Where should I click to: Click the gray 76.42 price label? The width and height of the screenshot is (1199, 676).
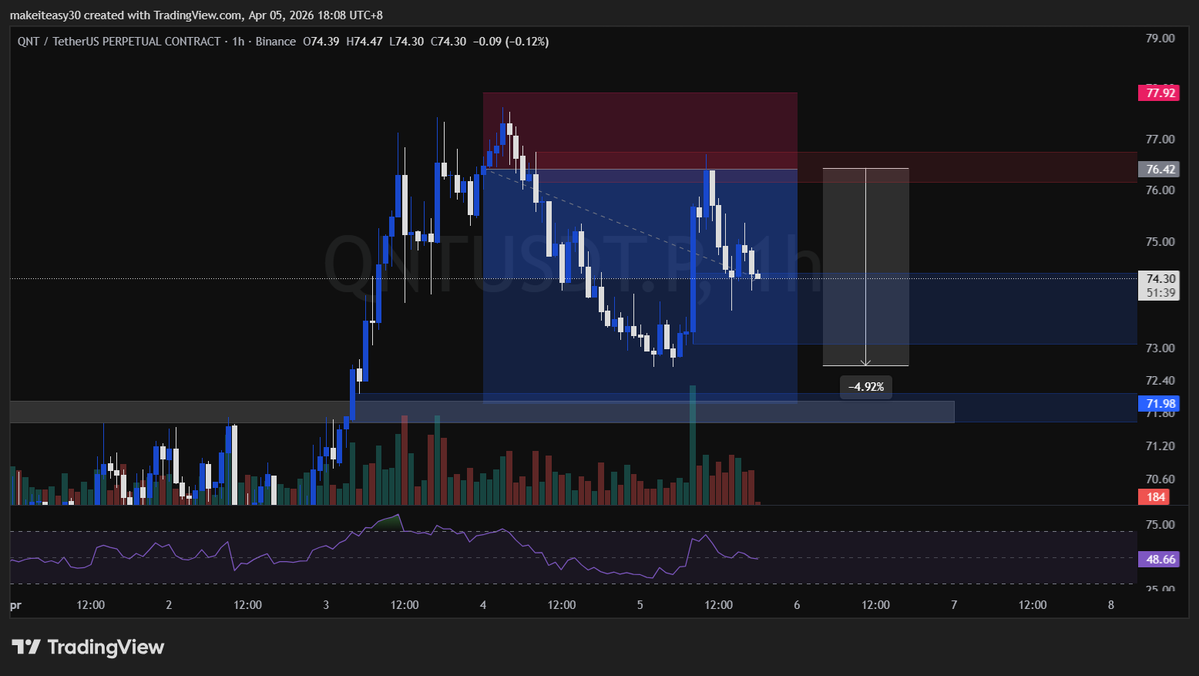1159,169
